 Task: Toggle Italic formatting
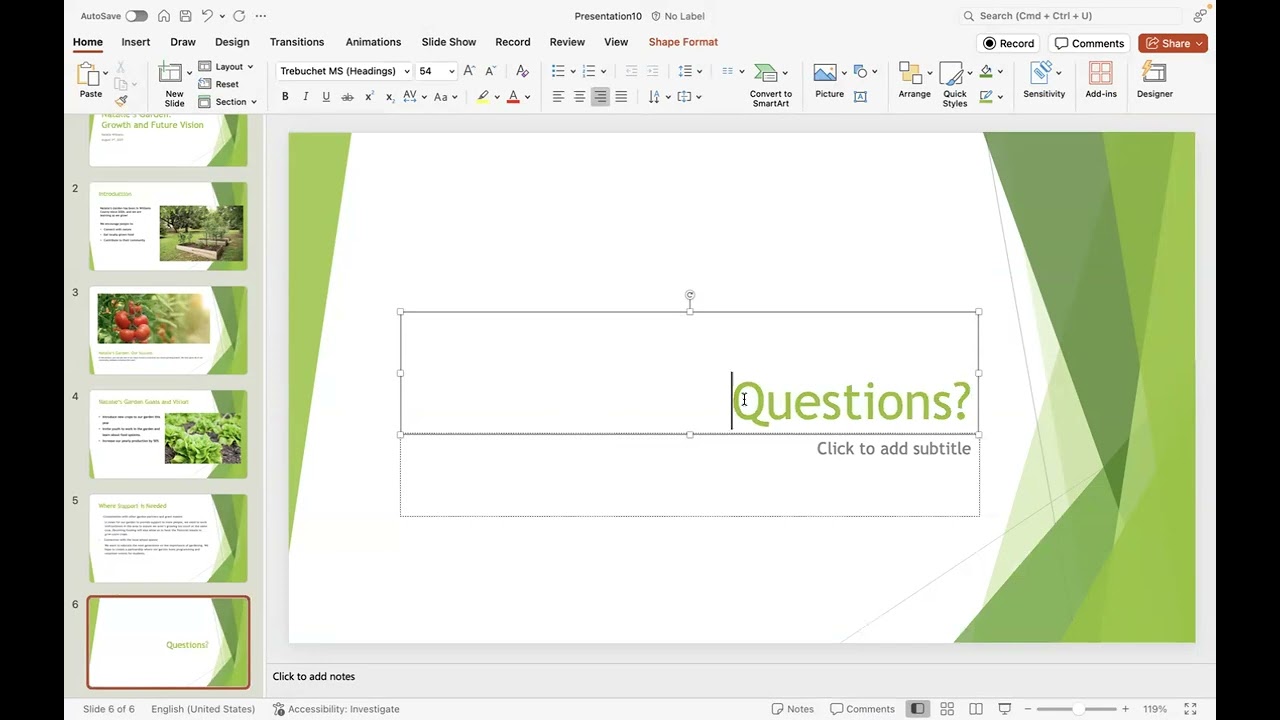pos(305,97)
